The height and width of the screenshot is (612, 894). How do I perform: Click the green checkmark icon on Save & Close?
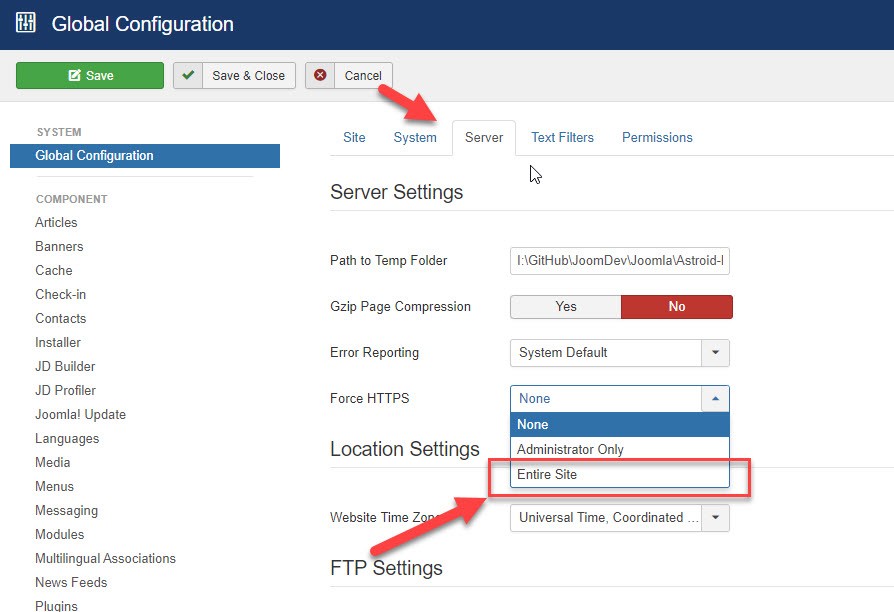tap(188, 75)
